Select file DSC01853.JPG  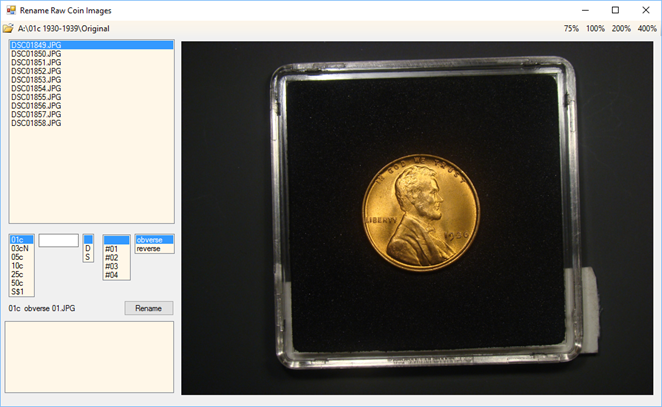point(36,80)
